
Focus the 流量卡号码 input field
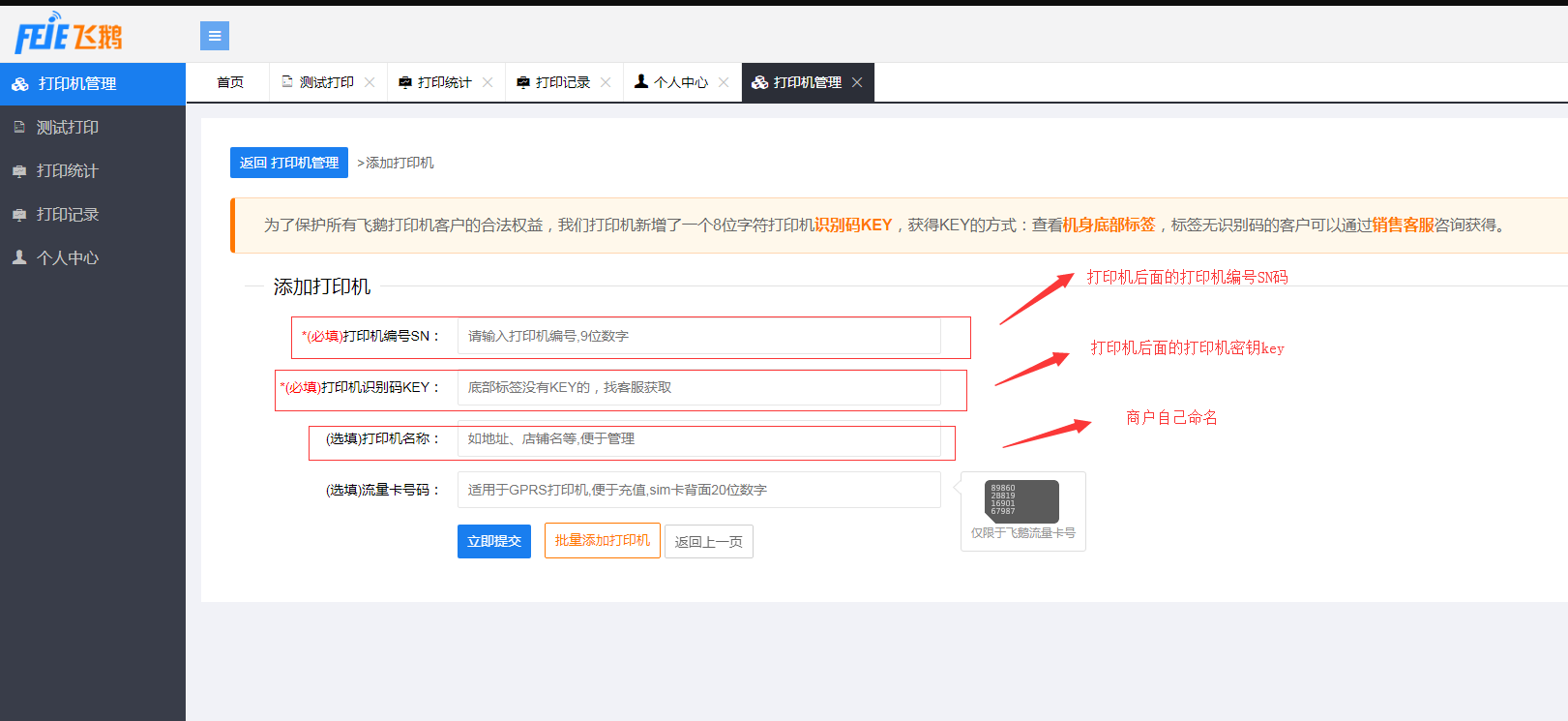(698, 490)
